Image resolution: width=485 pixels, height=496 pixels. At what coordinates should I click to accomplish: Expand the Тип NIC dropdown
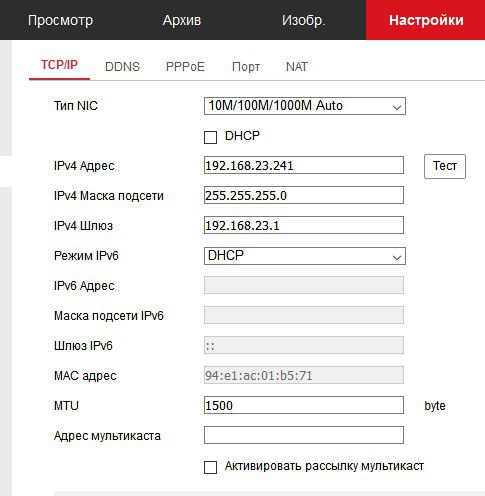point(305,106)
